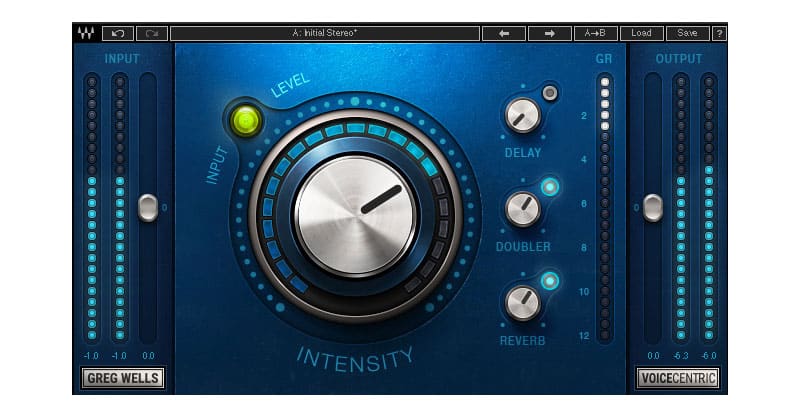The height and width of the screenshot is (417, 800).
Task: Undo the last parameter change
Action: [118, 33]
